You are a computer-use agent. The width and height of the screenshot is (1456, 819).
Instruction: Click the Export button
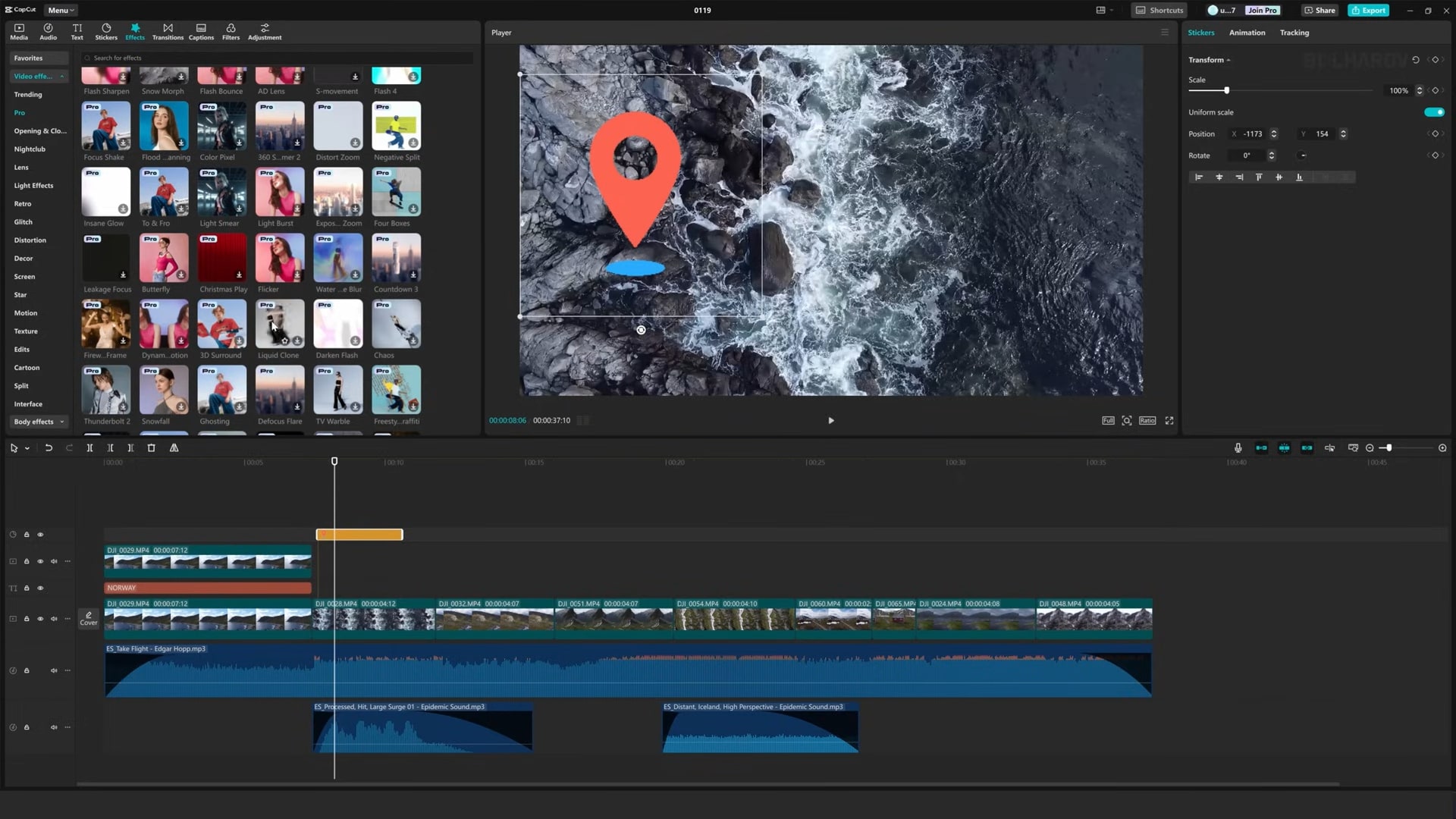tap(1369, 10)
